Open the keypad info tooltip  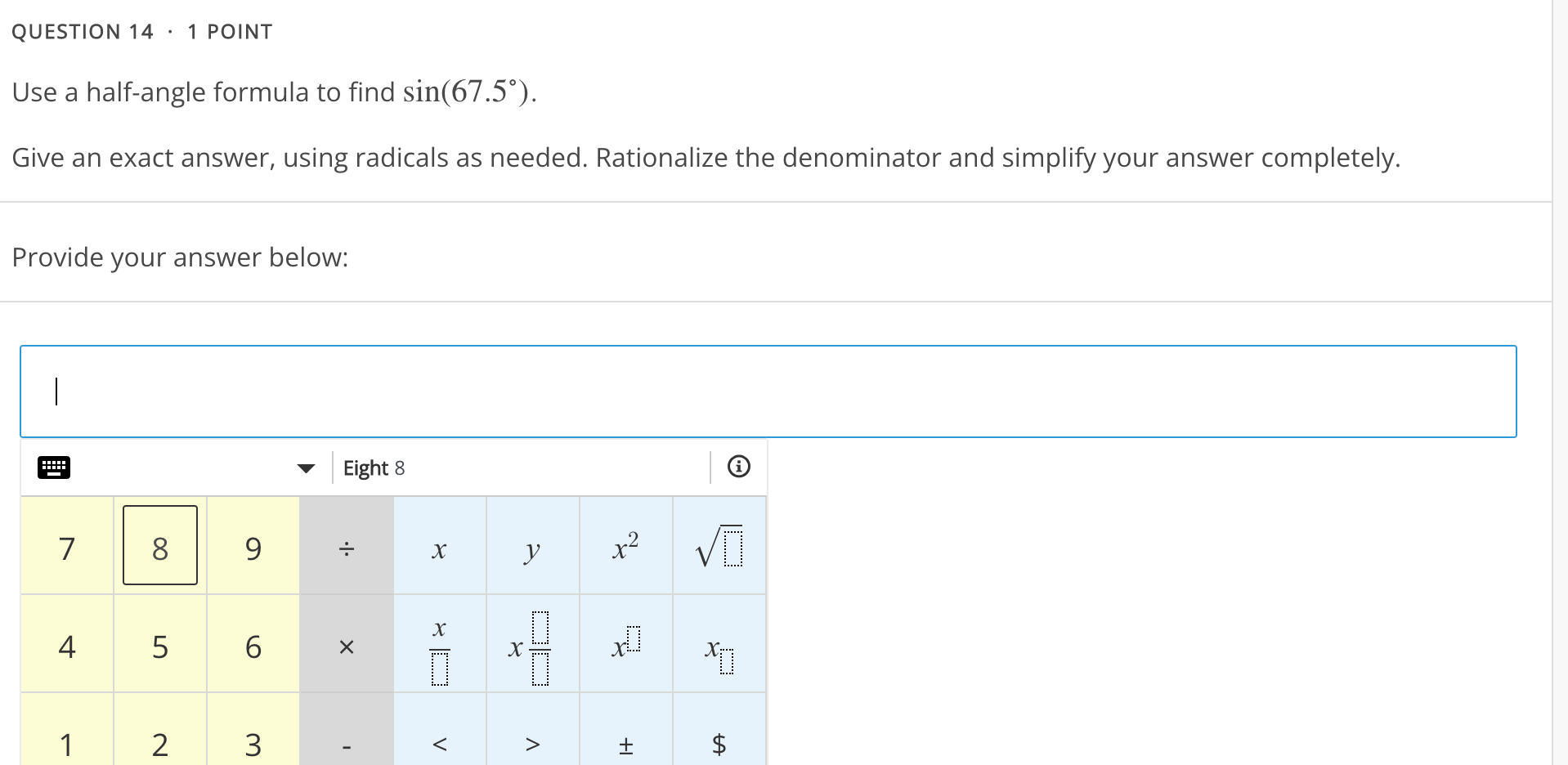pyautogui.click(x=738, y=467)
